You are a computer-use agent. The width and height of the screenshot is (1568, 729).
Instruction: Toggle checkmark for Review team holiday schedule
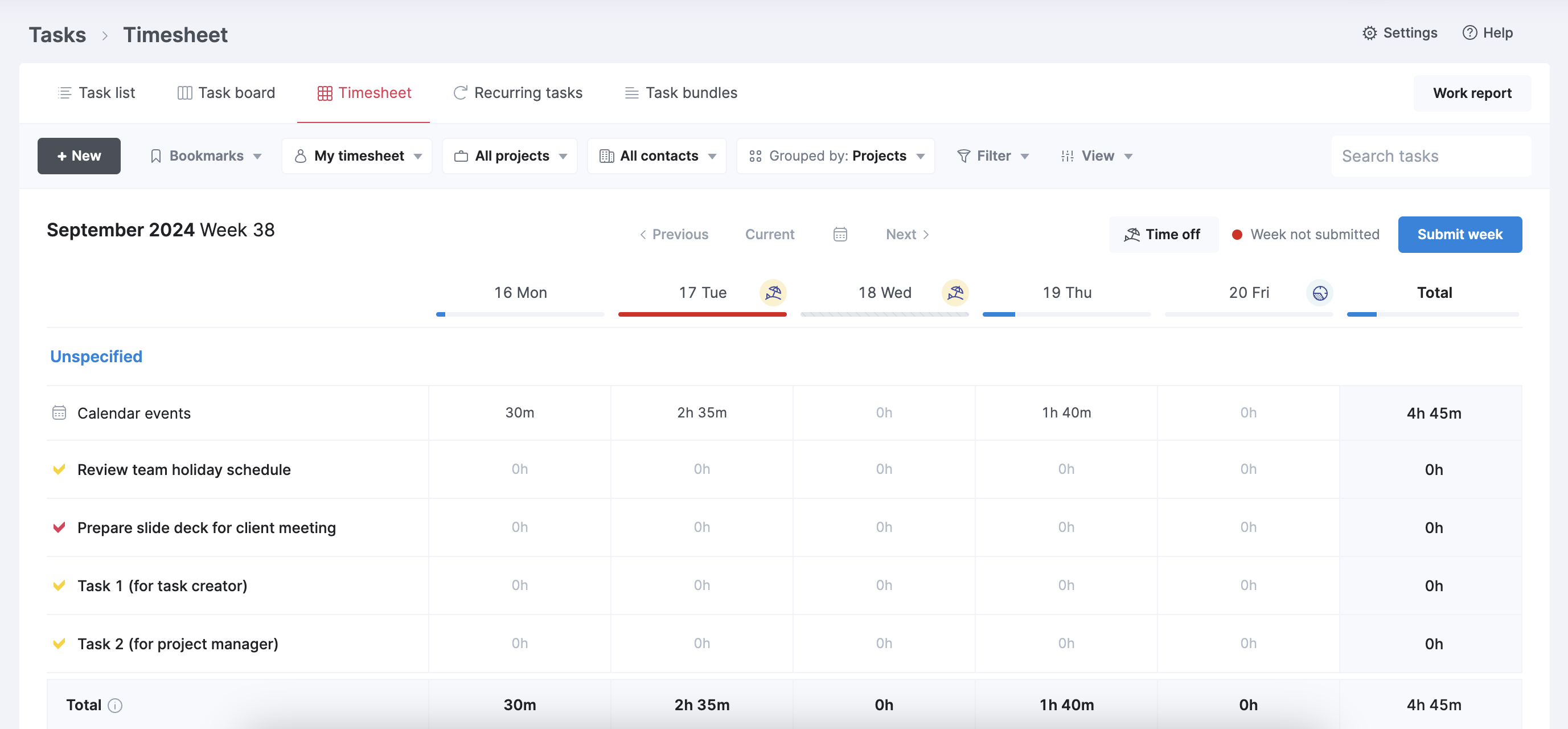(59, 469)
